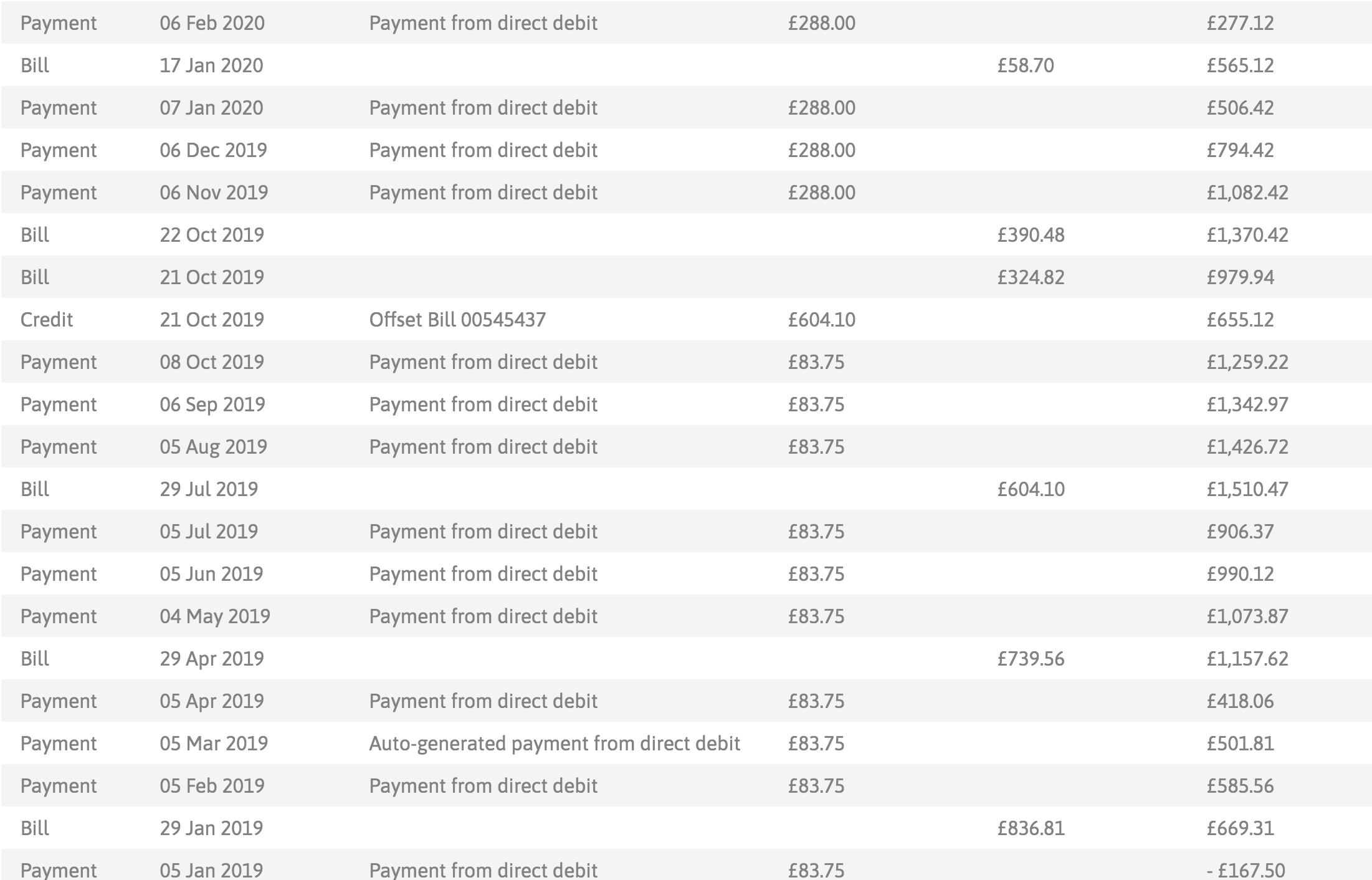The height and width of the screenshot is (880, 1372).
Task: Select the Credit entry type label
Action: 47,320
